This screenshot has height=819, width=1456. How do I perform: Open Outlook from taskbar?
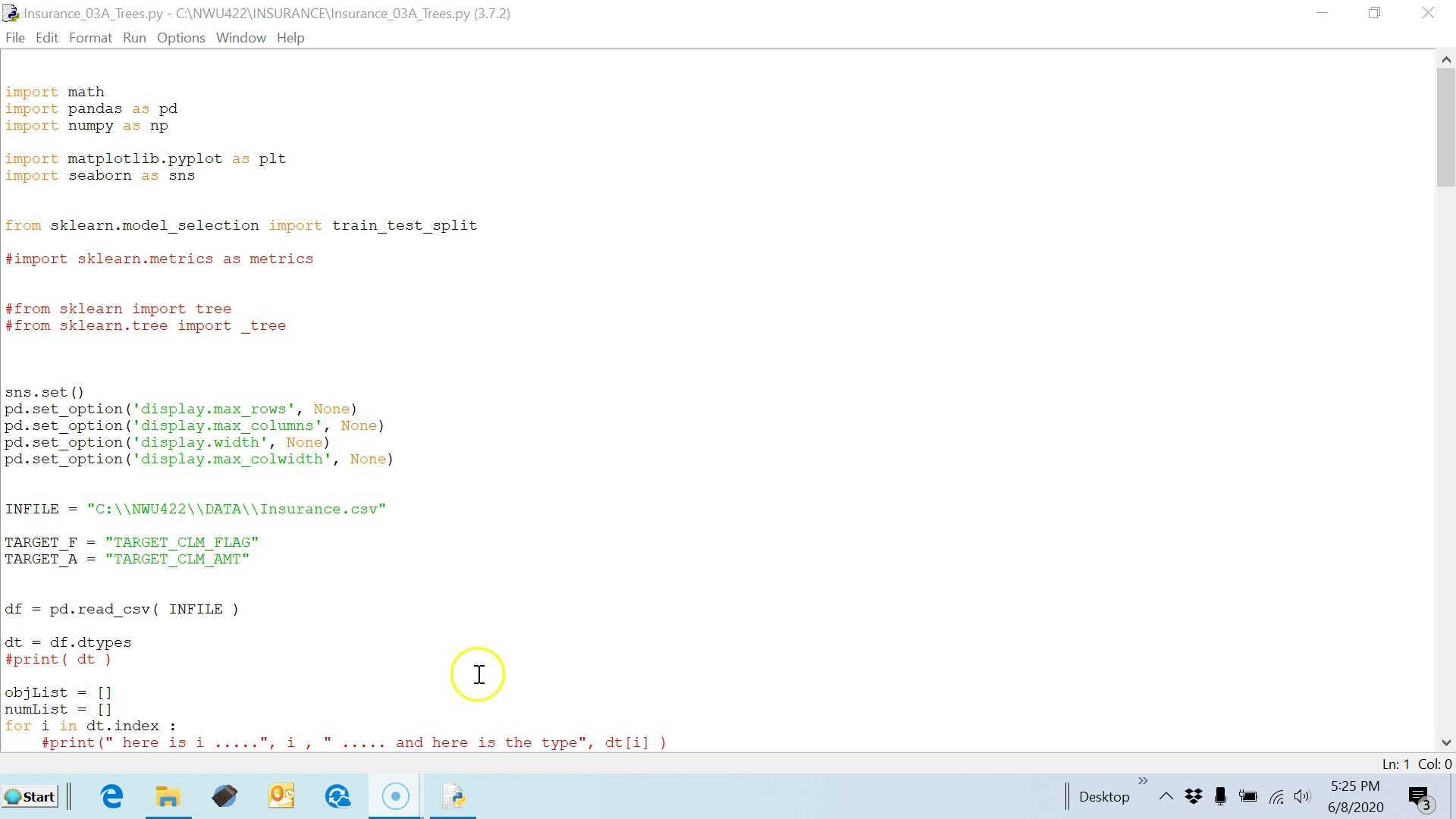(281, 796)
